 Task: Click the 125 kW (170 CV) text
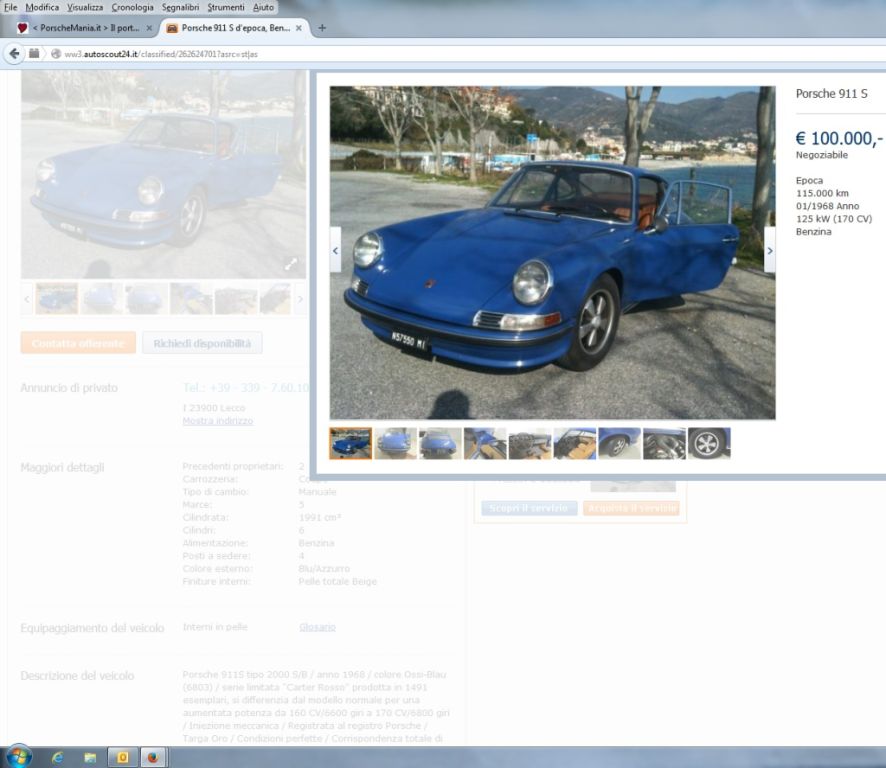tap(834, 219)
